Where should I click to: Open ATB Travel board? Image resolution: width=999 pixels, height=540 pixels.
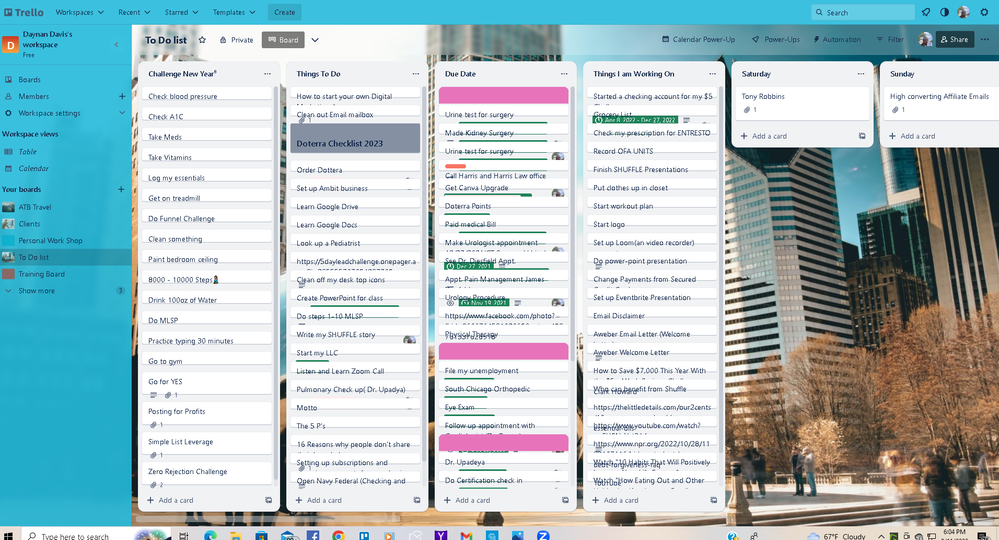click(34, 208)
